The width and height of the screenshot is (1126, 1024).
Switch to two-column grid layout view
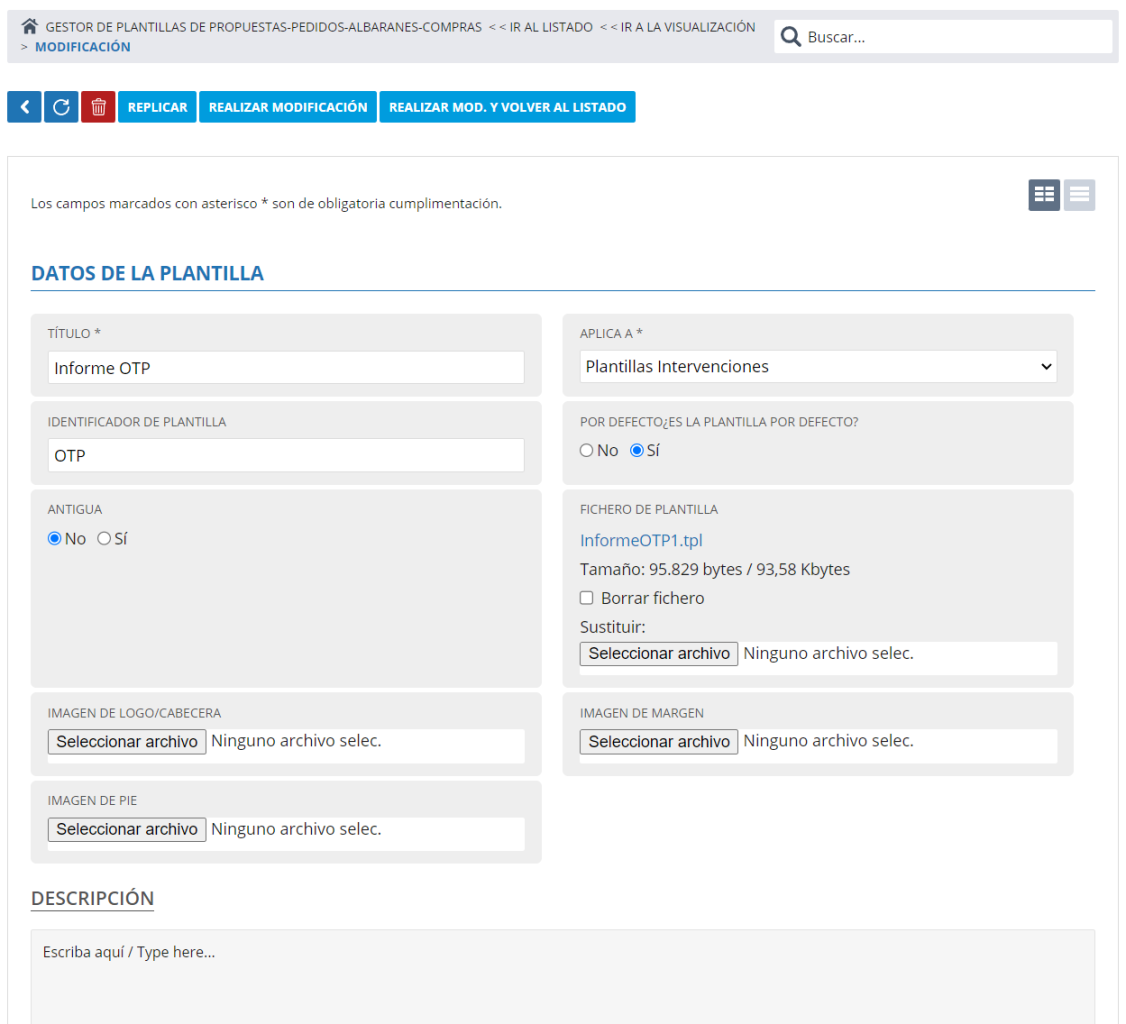[x=1044, y=195]
